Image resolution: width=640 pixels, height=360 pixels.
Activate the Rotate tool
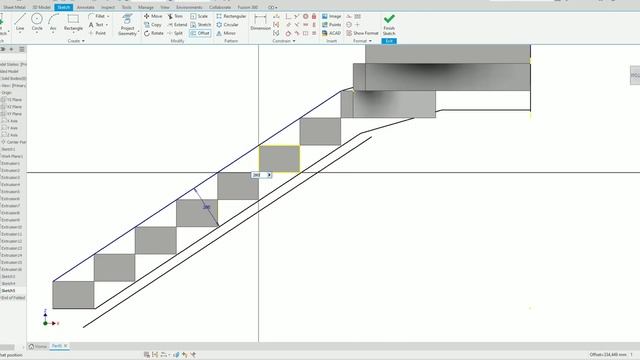point(153,33)
